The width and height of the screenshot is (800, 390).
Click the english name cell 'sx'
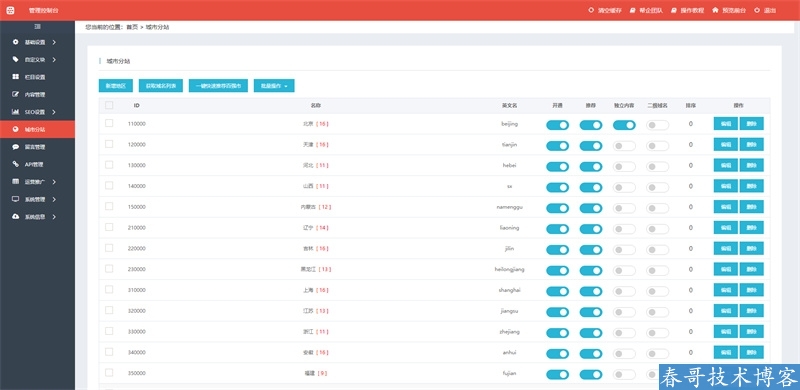coord(510,186)
